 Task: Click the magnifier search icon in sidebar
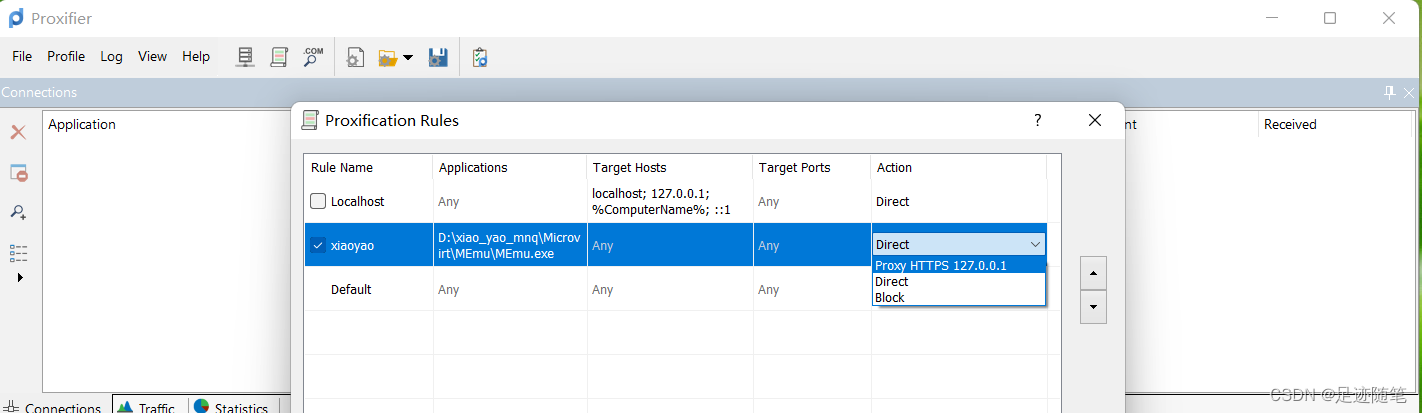tap(18, 212)
